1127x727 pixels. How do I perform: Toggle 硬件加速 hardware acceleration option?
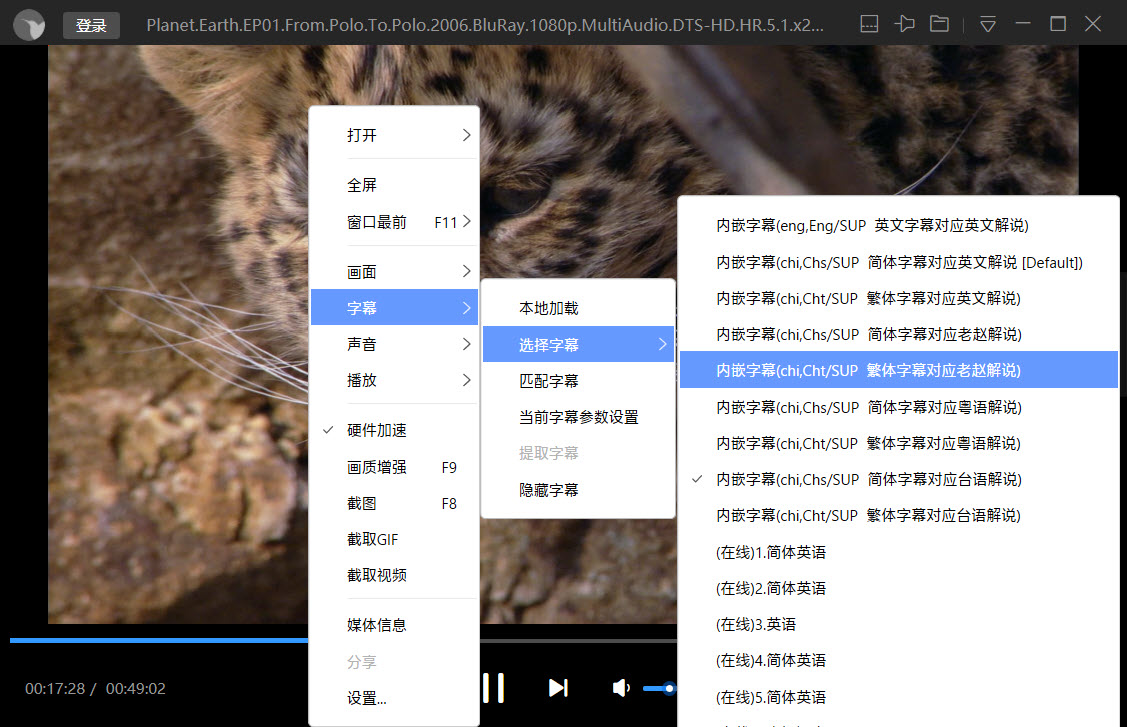pos(376,430)
